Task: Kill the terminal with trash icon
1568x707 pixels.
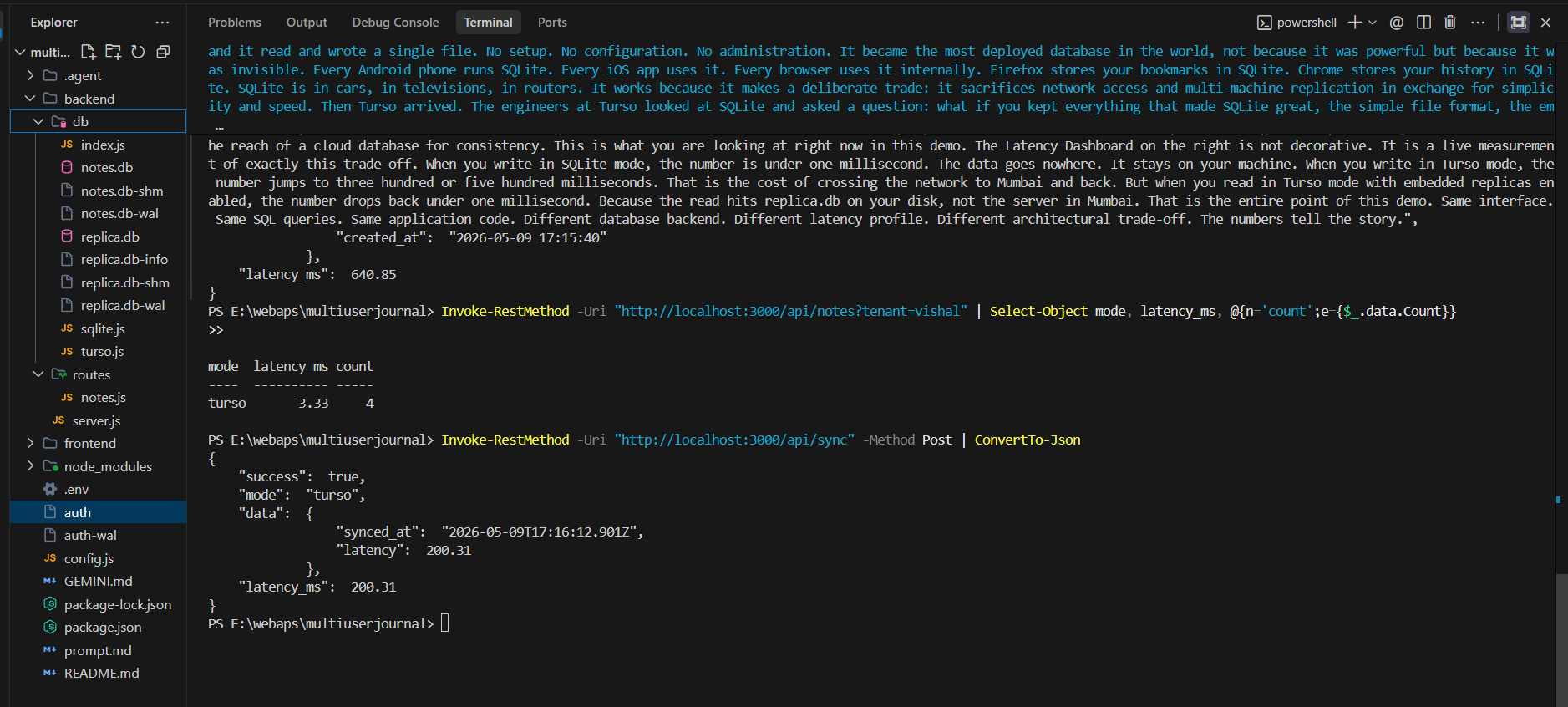Action: coord(1450,23)
